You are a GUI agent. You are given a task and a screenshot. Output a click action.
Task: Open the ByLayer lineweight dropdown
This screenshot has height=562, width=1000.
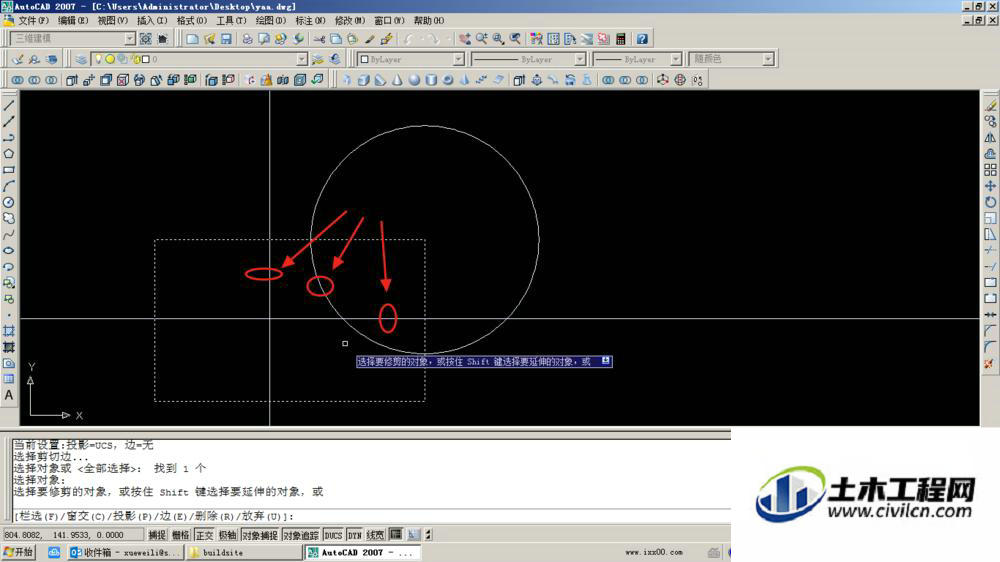point(675,59)
